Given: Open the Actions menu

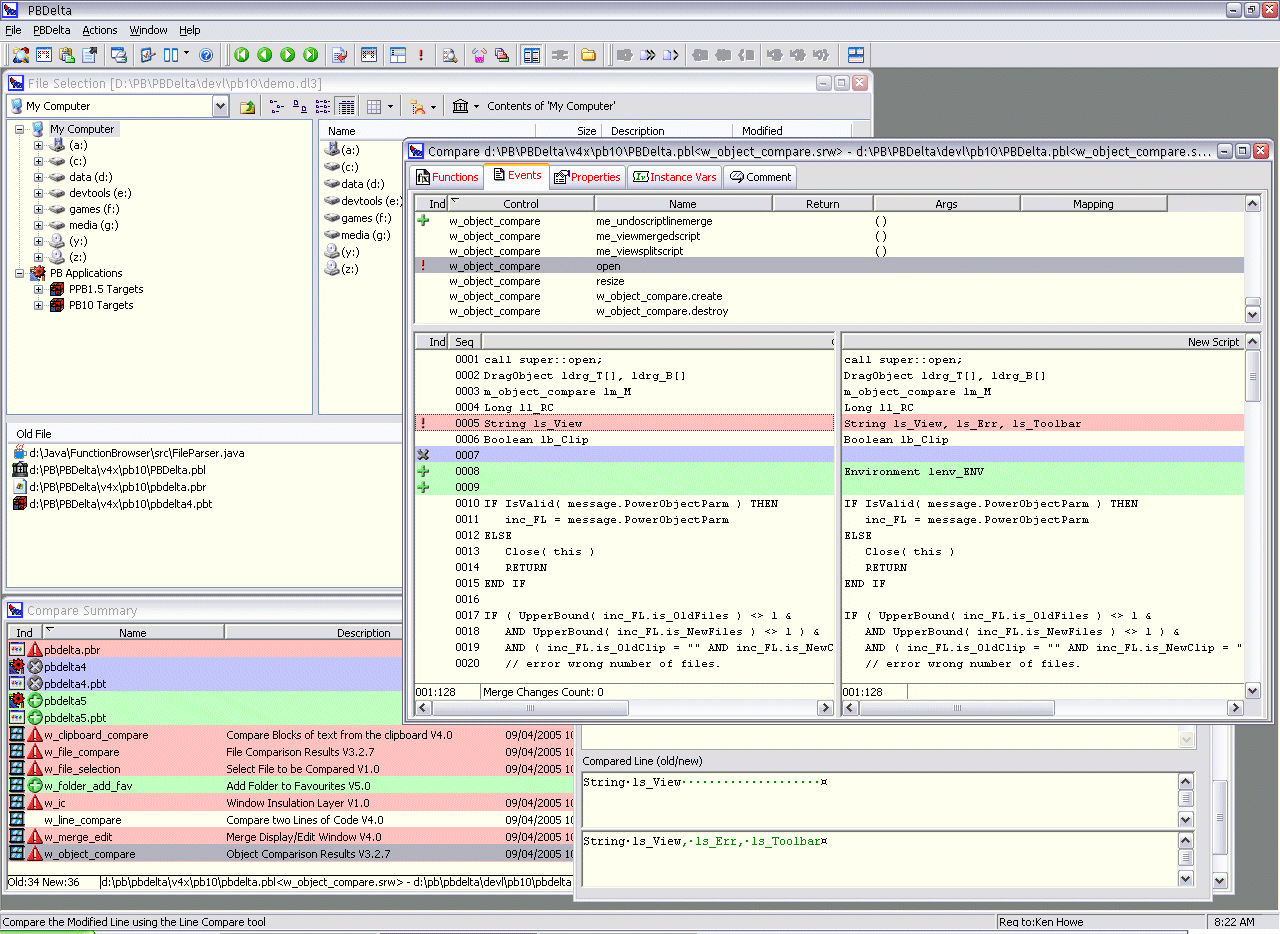Looking at the screenshot, I should coord(99,30).
